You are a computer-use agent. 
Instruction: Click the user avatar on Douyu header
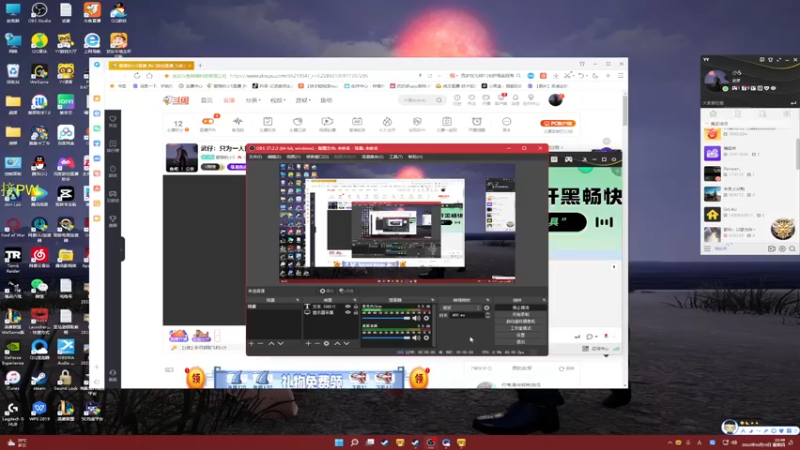pyautogui.click(x=556, y=99)
